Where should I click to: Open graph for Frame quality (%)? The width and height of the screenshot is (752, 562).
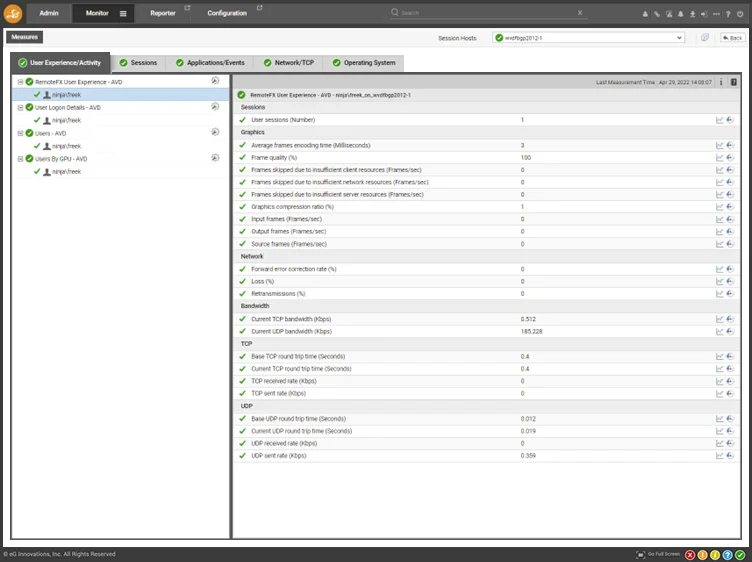(719, 158)
